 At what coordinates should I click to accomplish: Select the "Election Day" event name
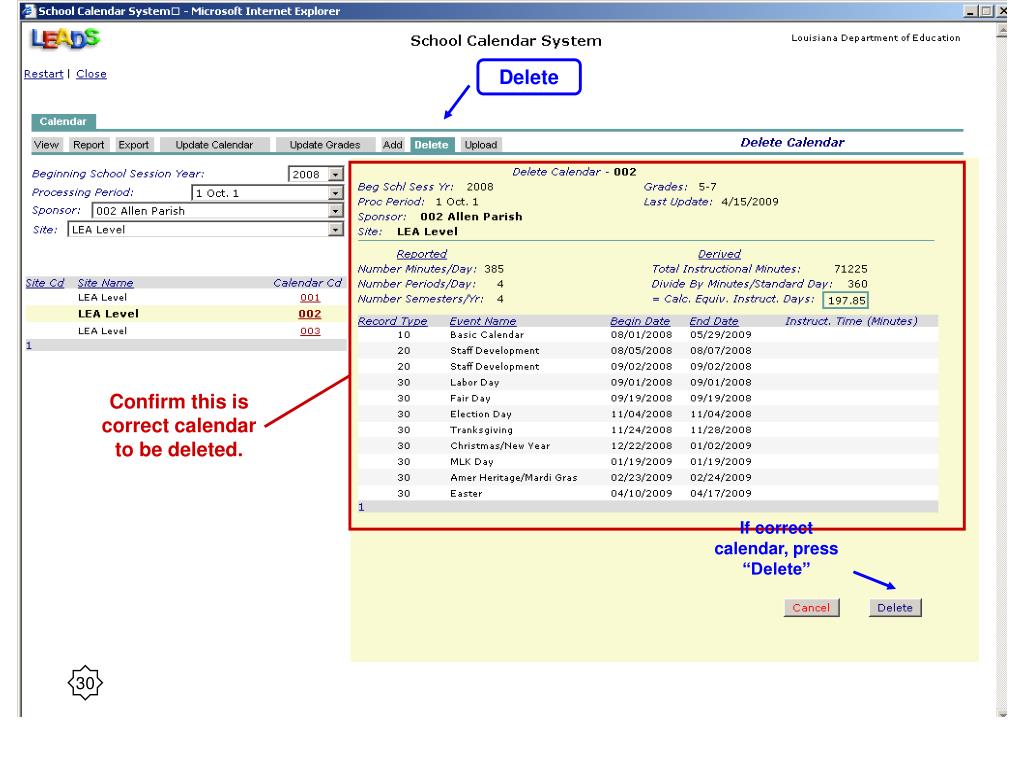pyautogui.click(x=481, y=414)
